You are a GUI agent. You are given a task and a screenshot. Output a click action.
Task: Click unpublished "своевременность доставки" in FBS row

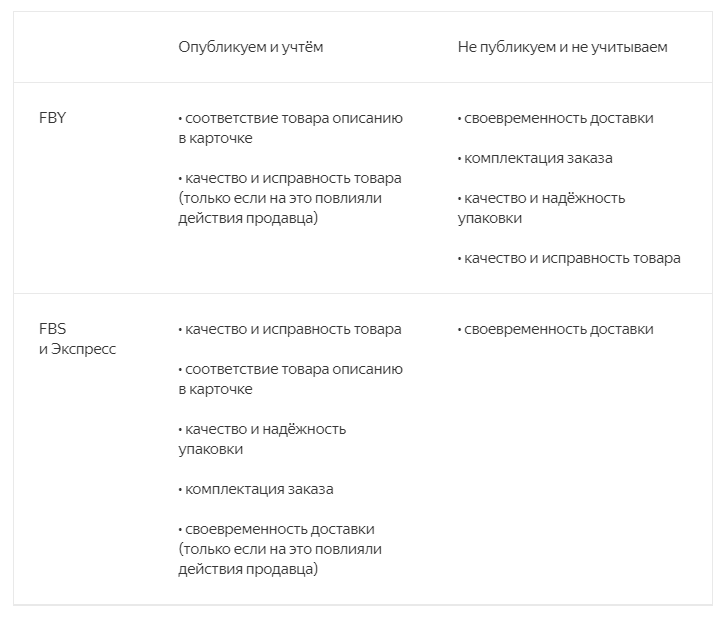[556, 329]
